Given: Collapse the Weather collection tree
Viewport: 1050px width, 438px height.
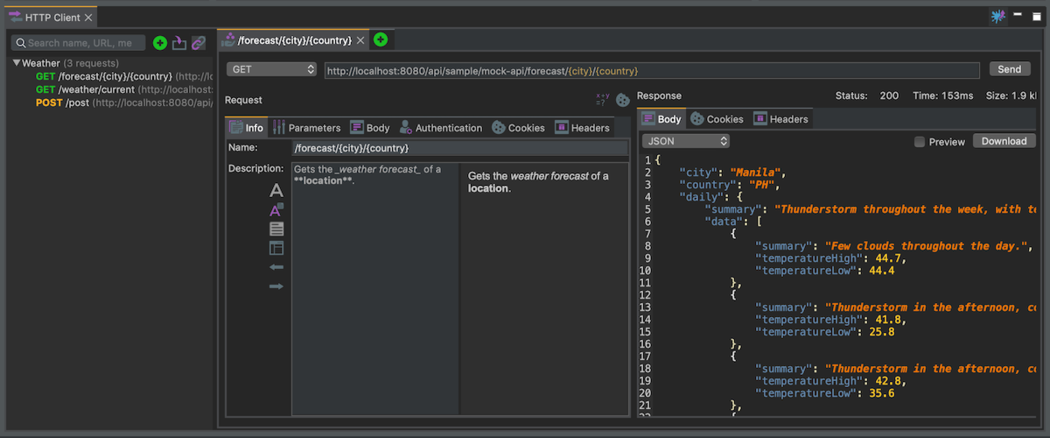Looking at the screenshot, I should tap(17, 63).
